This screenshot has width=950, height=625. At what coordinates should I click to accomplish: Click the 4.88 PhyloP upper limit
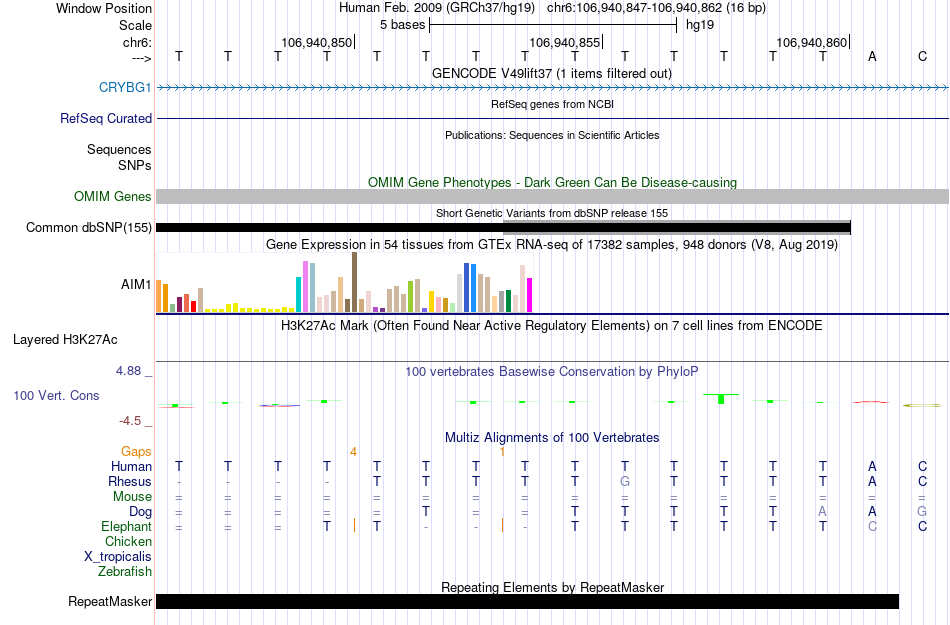[x=128, y=371]
